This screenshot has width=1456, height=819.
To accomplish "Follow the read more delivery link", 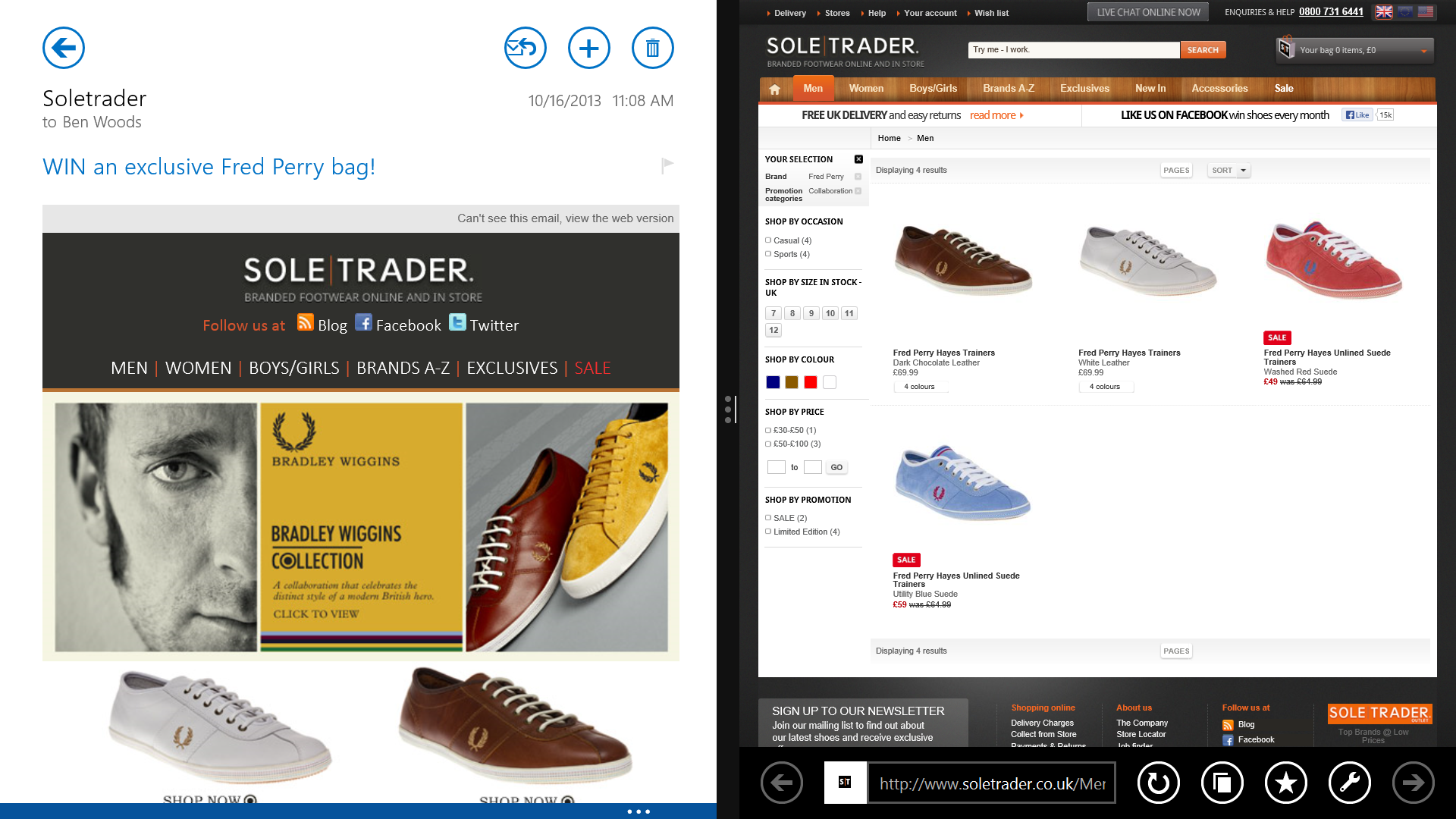I will click(996, 115).
